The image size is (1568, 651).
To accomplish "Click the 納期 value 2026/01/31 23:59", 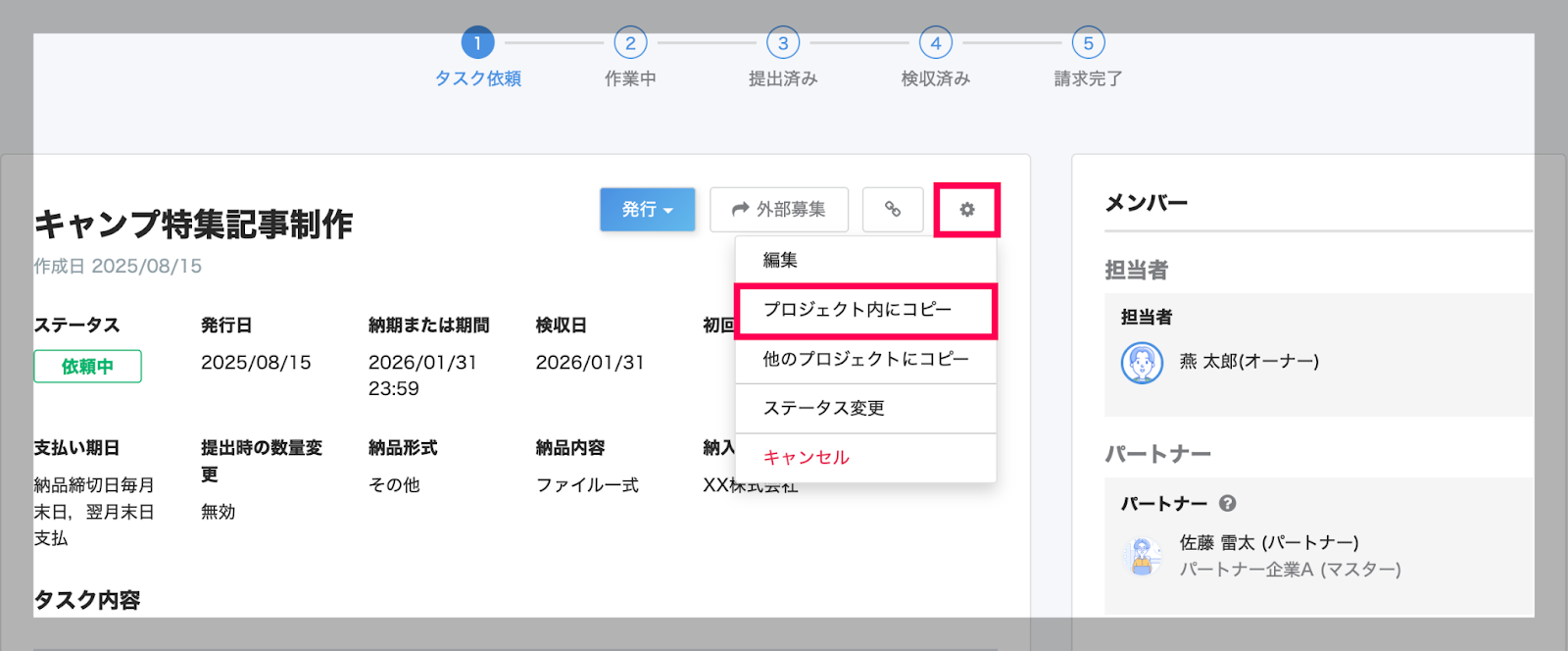I will 422,376.
